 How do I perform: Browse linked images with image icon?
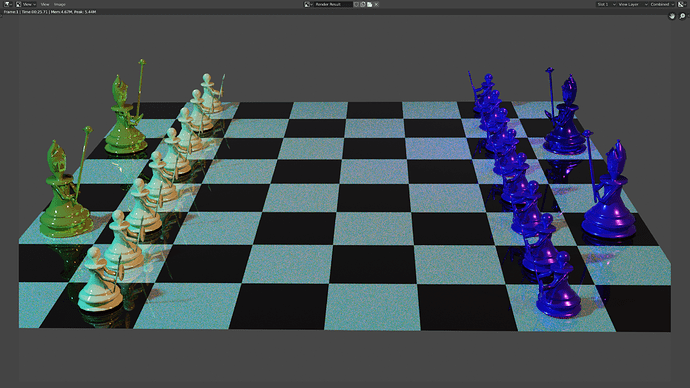[308, 4]
